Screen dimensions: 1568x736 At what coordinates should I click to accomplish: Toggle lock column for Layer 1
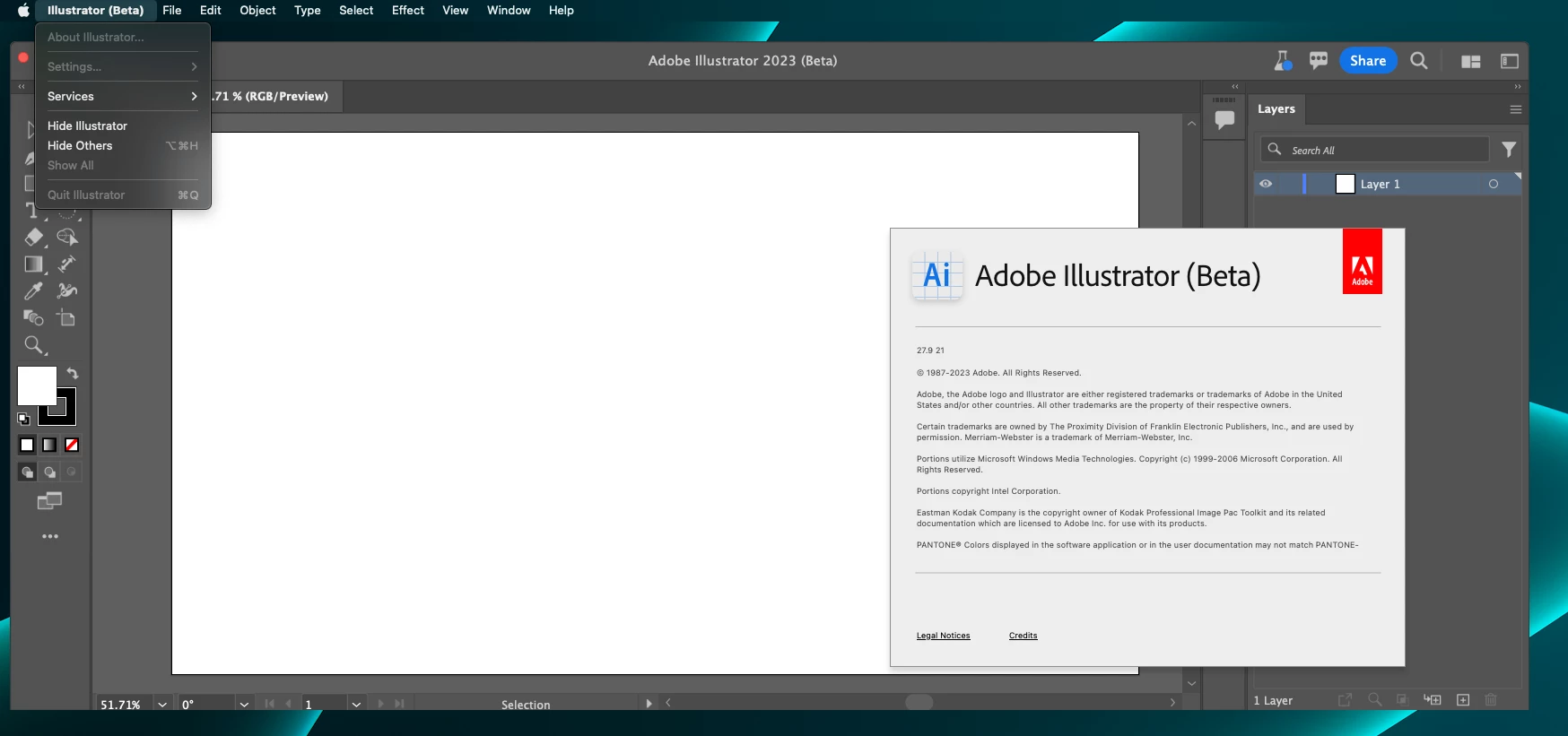point(1288,184)
